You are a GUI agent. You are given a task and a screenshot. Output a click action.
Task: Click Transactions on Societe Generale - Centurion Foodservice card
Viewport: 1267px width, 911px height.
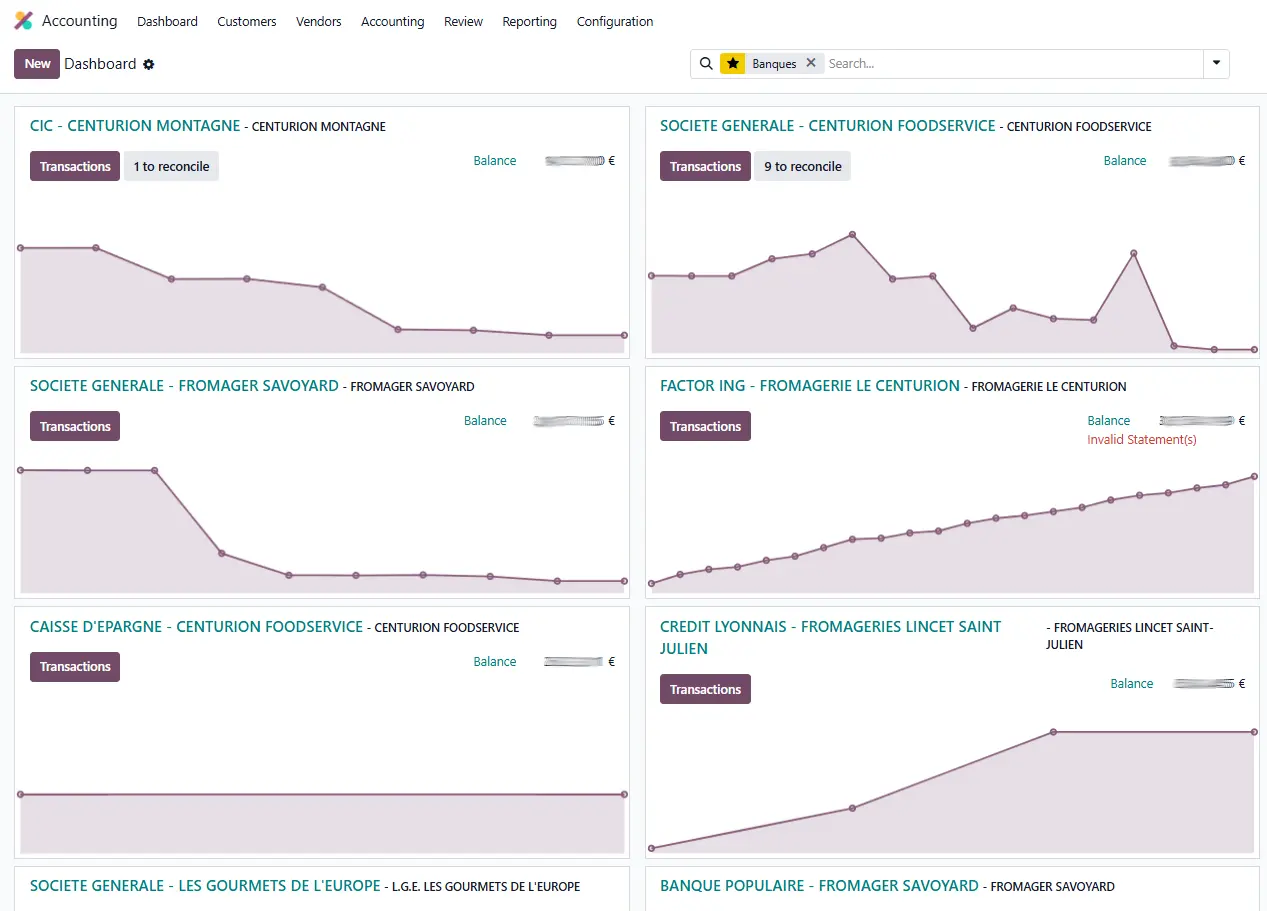tap(705, 166)
